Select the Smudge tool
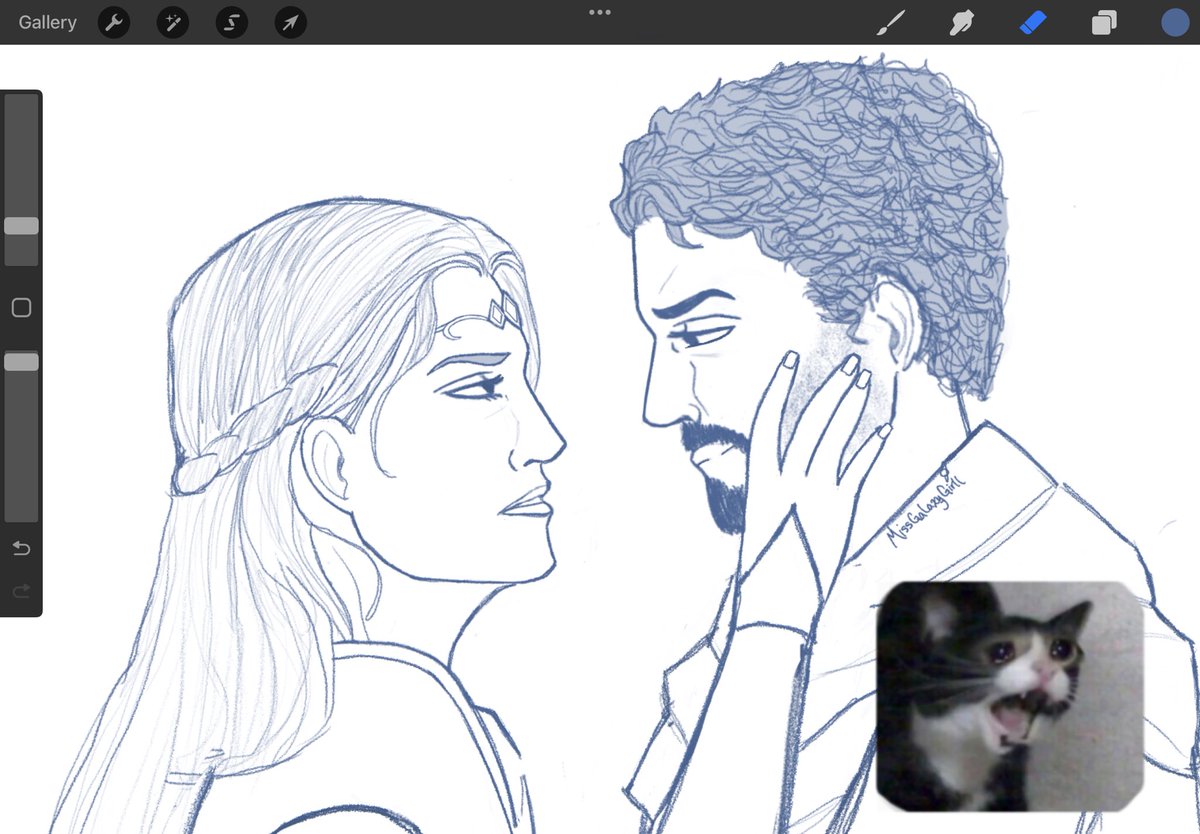Viewport: 1200px width, 834px height. 961,22
